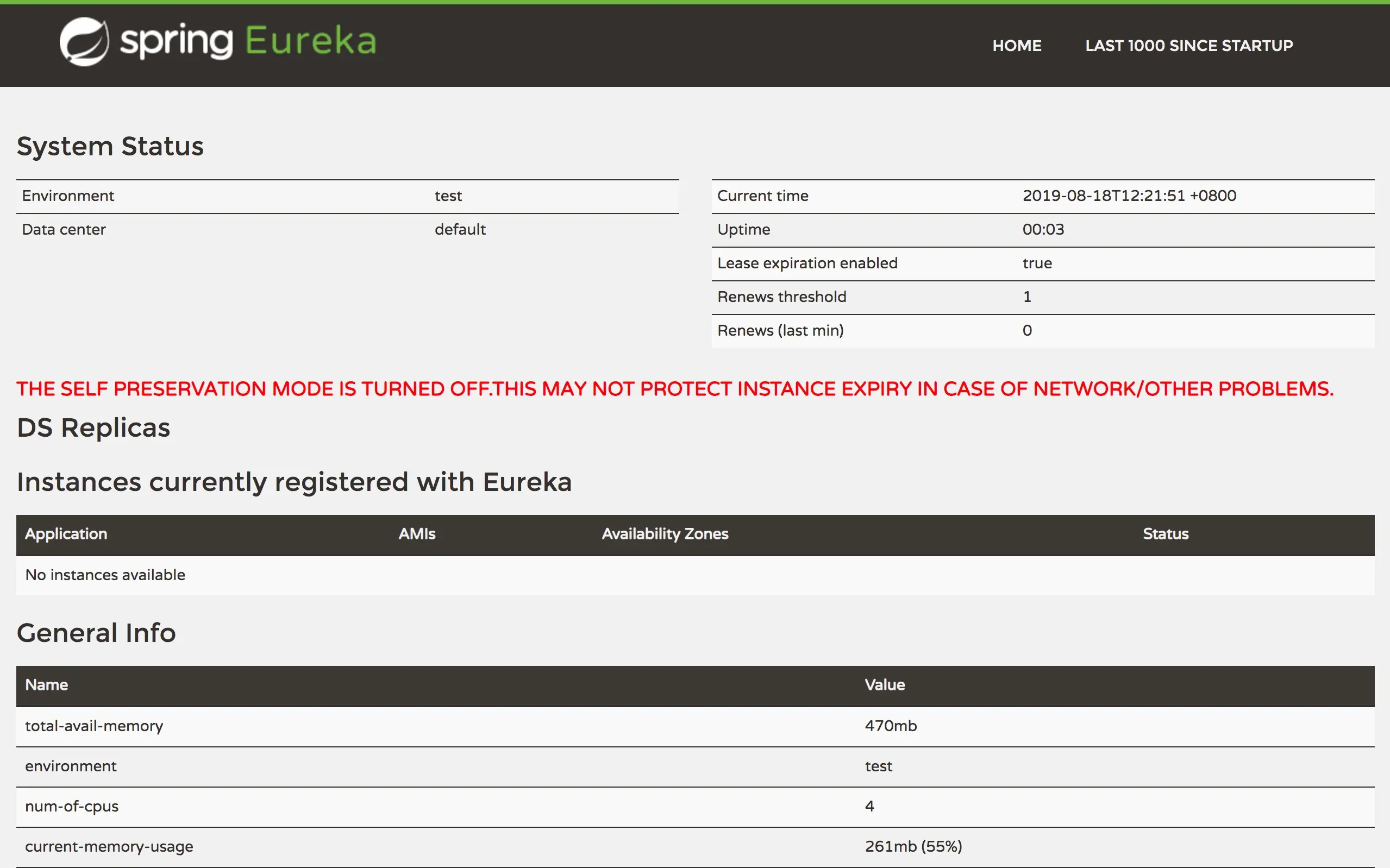The height and width of the screenshot is (868, 1390).
Task: Click the Status column header
Action: (1165, 534)
